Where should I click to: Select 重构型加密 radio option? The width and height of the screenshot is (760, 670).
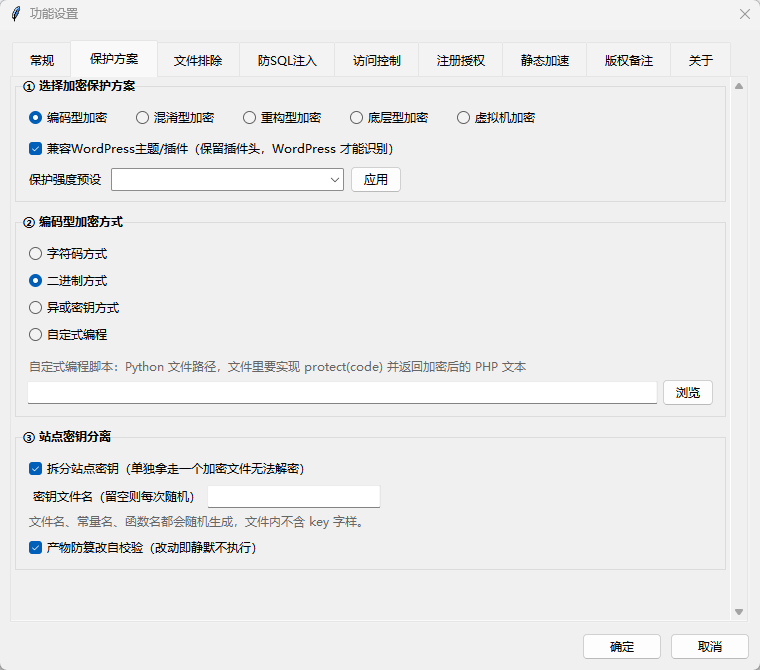[282, 118]
